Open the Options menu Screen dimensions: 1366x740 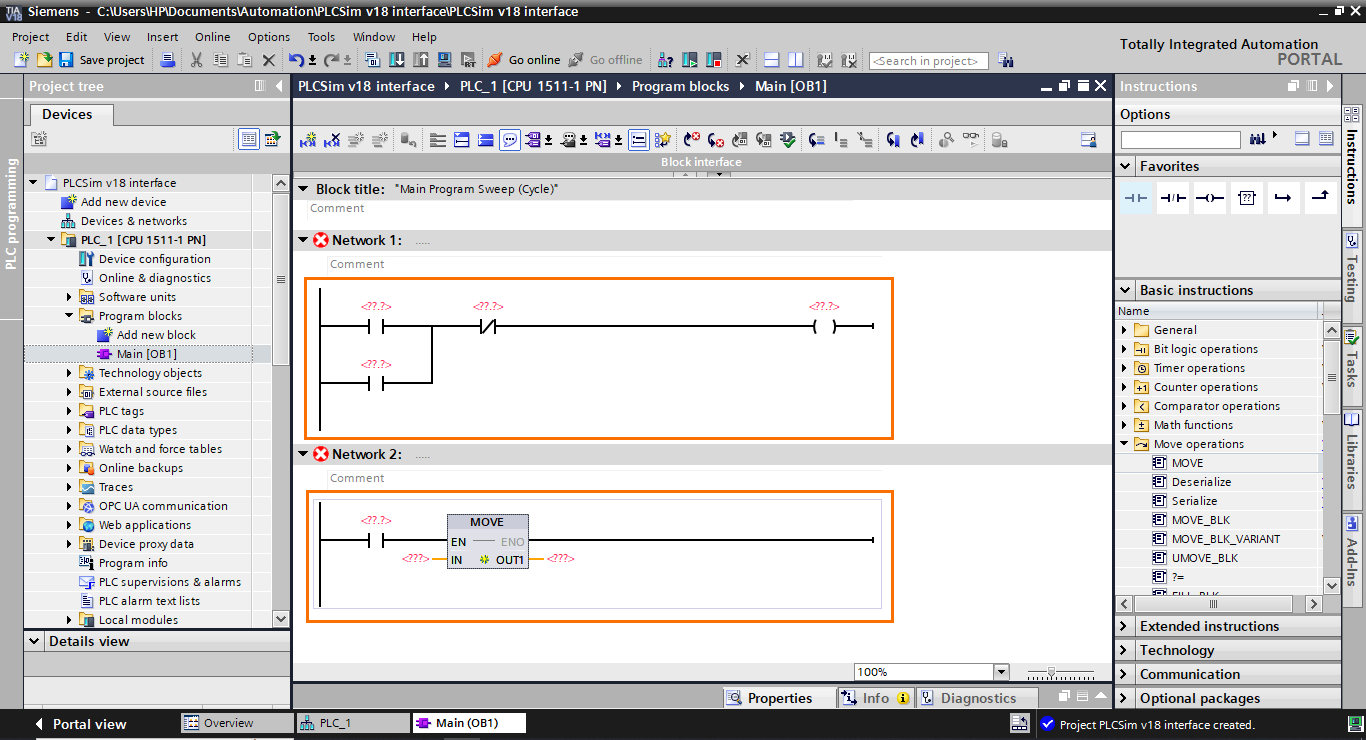pyautogui.click(x=269, y=37)
